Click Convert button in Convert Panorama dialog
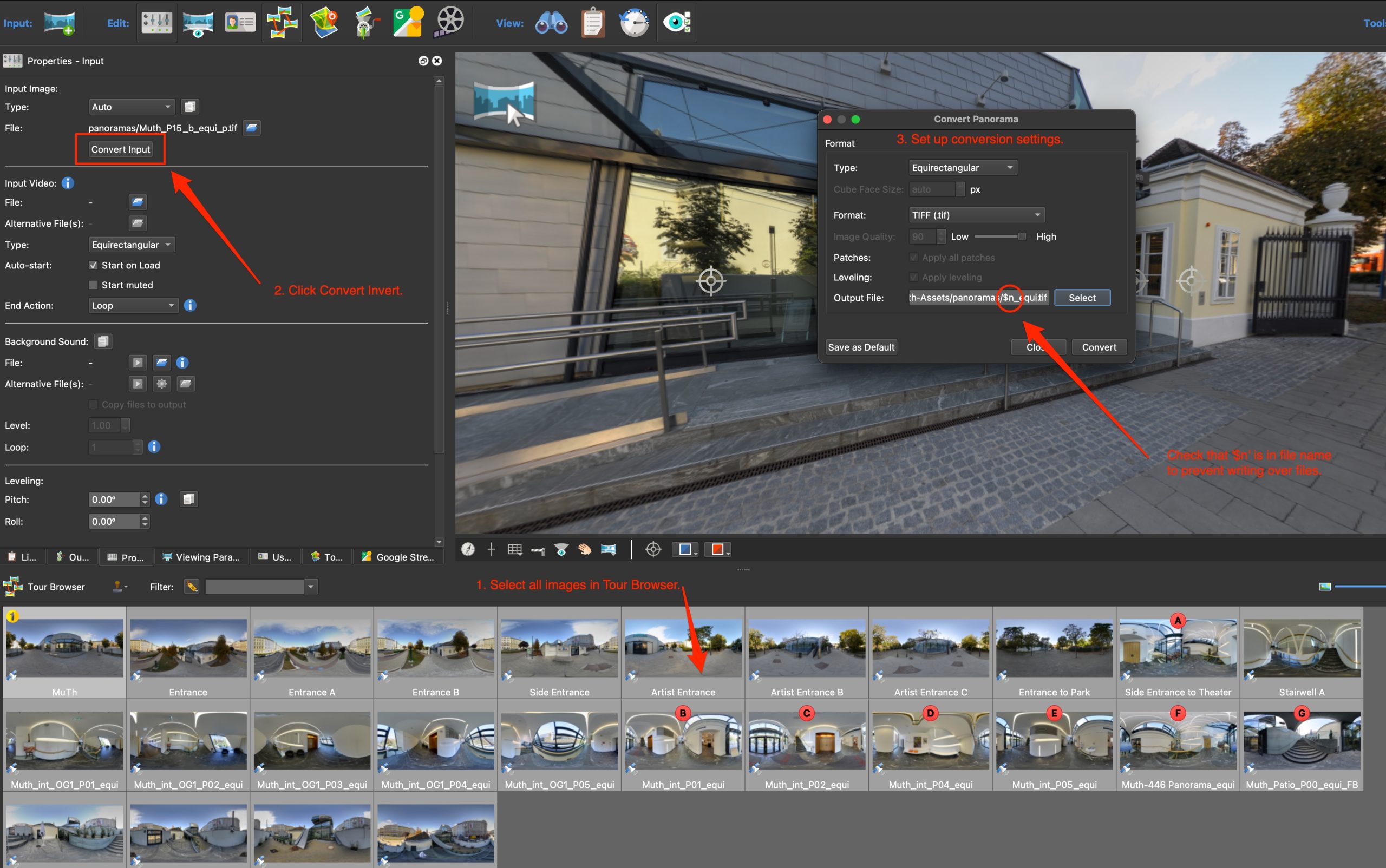 pyautogui.click(x=1098, y=347)
